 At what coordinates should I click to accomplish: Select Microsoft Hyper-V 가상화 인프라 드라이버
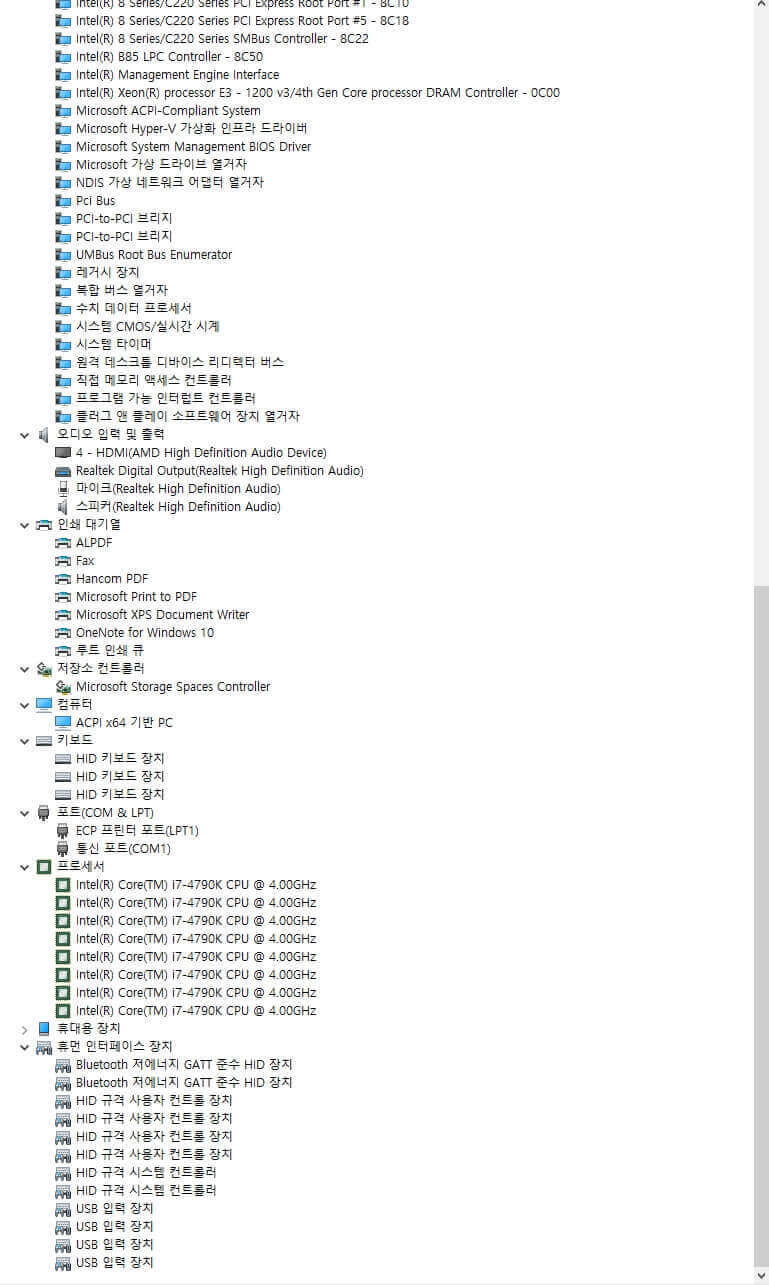(192, 128)
